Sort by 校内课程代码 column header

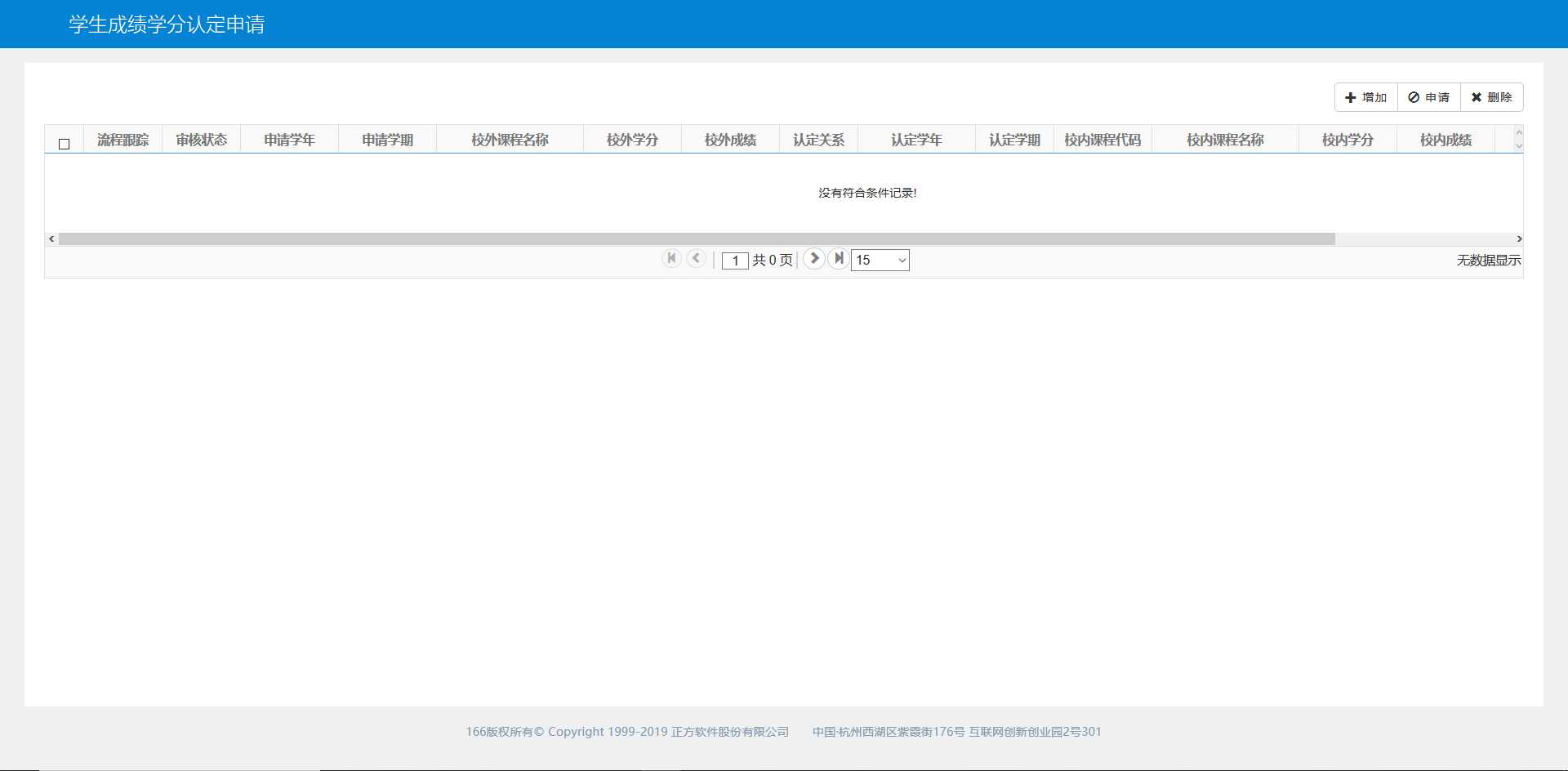1103,140
